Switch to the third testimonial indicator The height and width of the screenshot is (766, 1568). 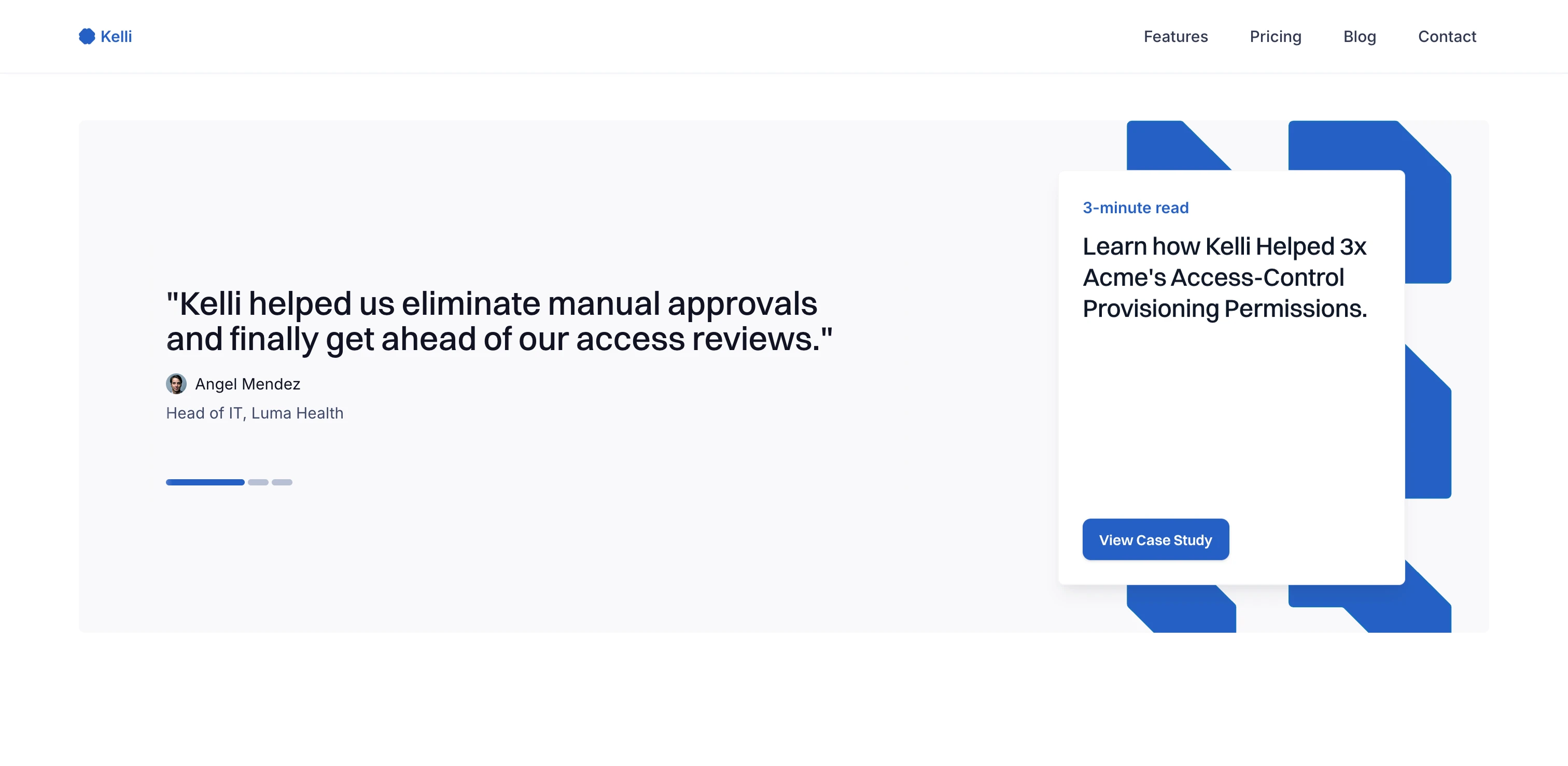click(282, 482)
